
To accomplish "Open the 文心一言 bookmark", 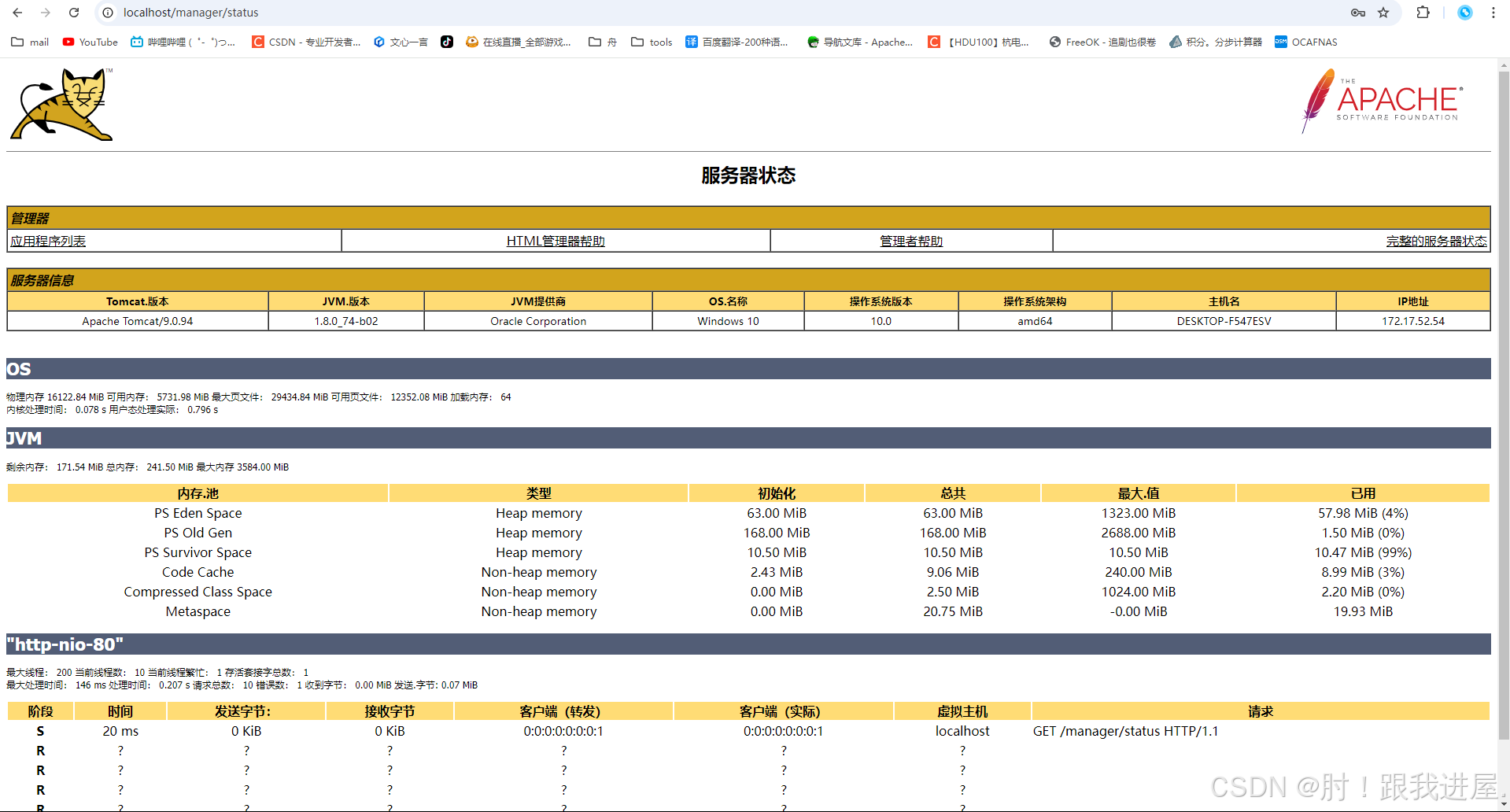I will click(400, 42).
